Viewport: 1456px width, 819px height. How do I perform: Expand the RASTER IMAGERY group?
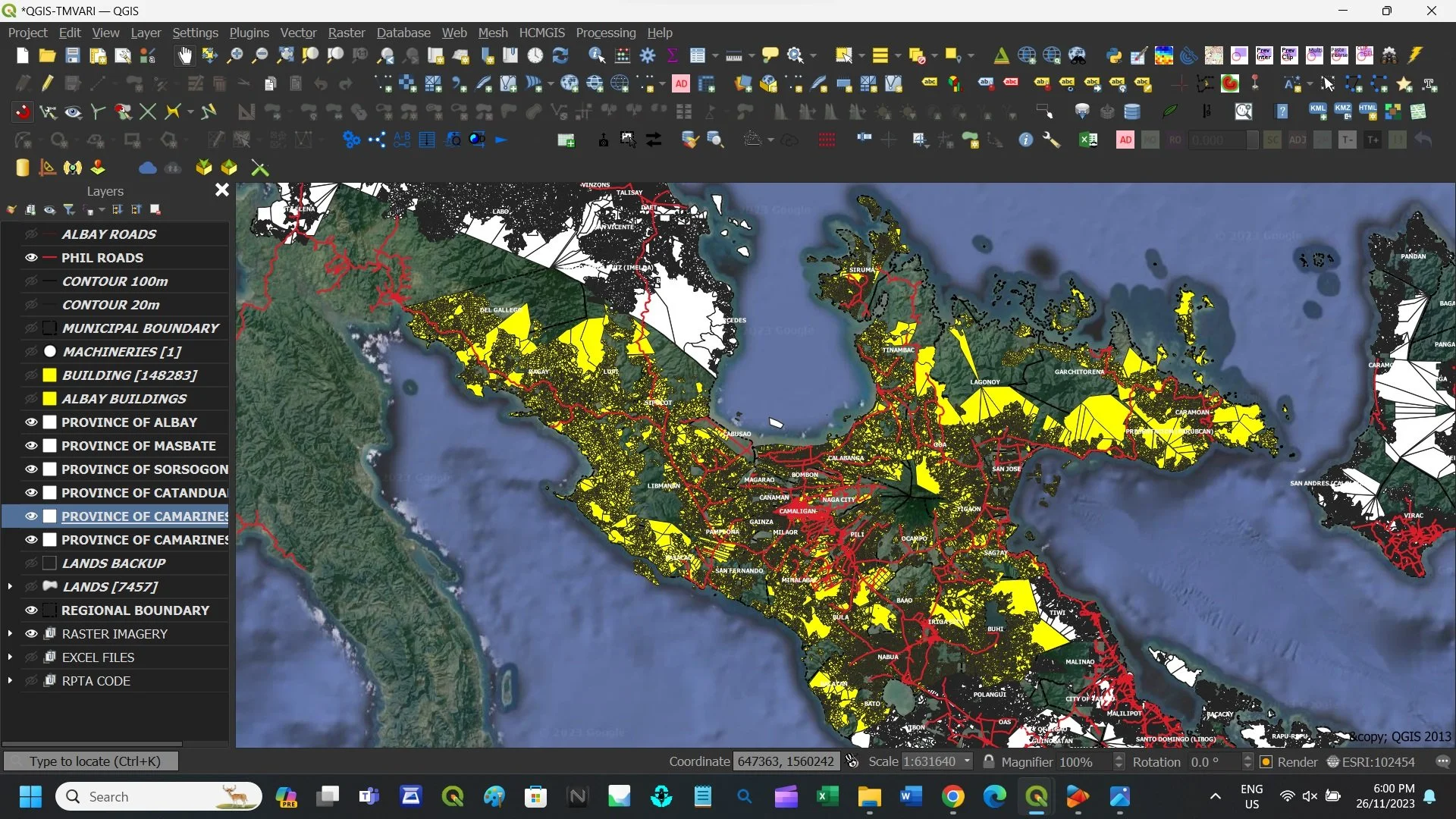click(9, 633)
